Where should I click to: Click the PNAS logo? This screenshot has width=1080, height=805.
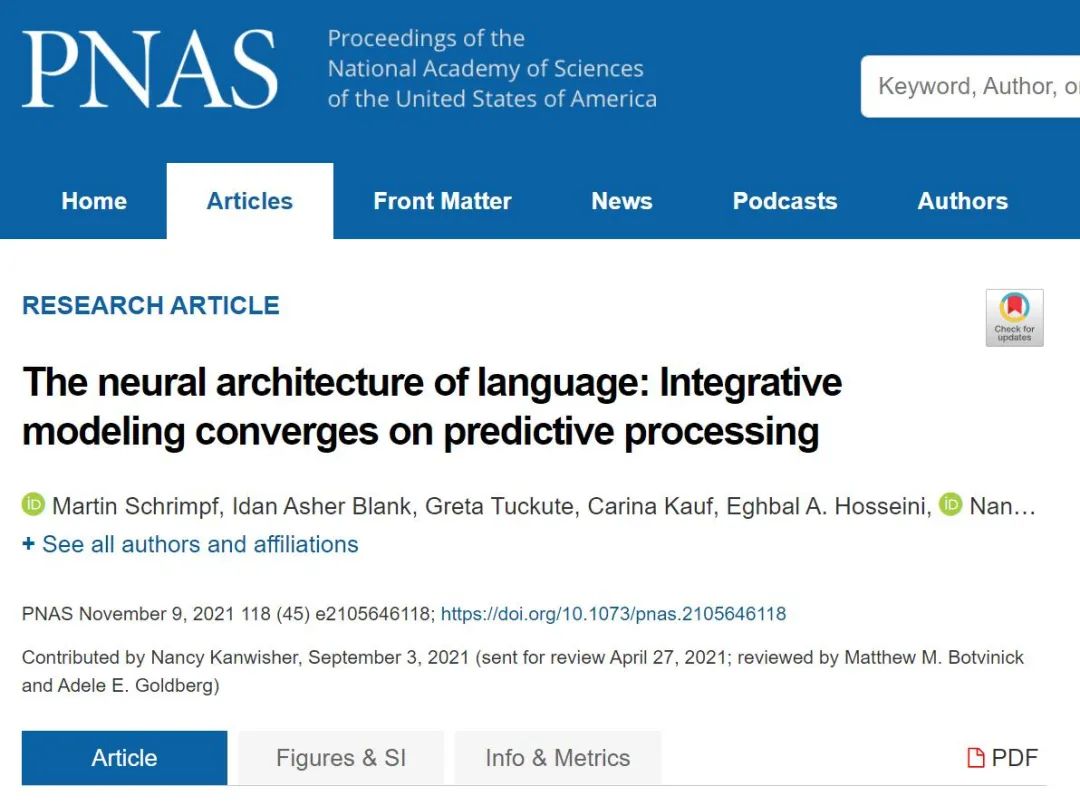tap(149, 69)
